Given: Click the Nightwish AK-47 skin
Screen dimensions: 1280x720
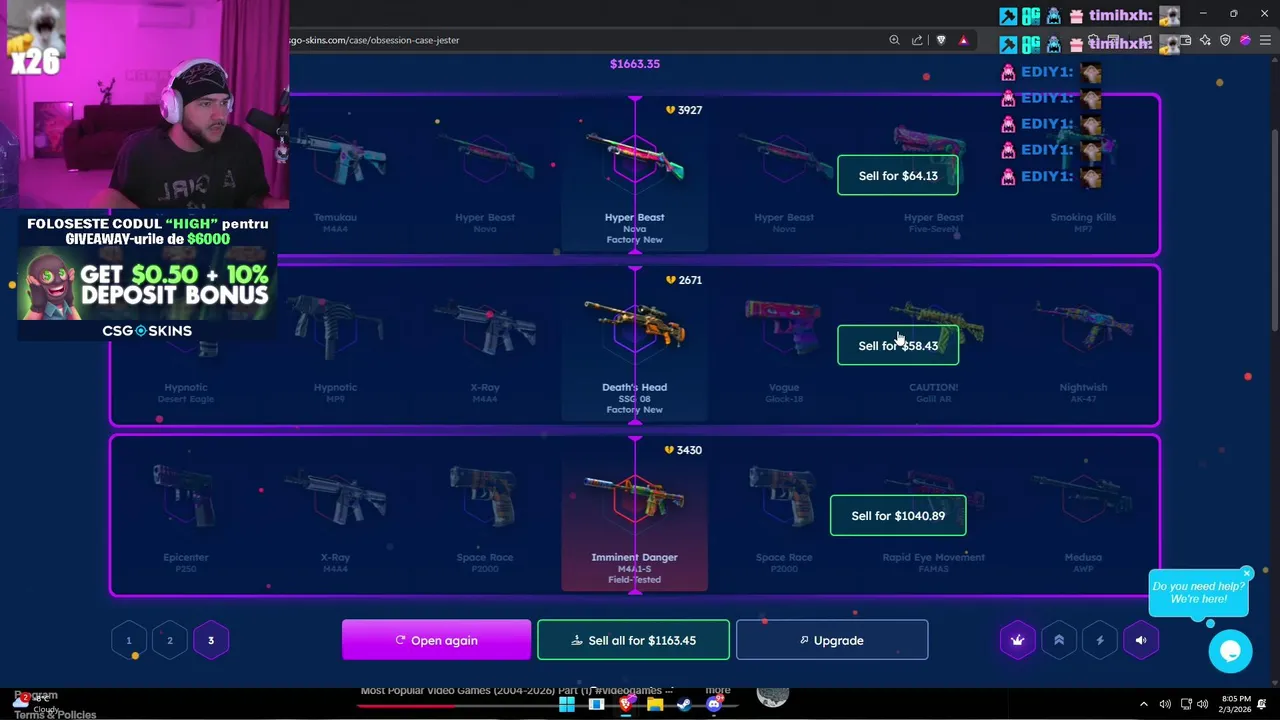Looking at the screenshot, I should [x=1083, y=346].
